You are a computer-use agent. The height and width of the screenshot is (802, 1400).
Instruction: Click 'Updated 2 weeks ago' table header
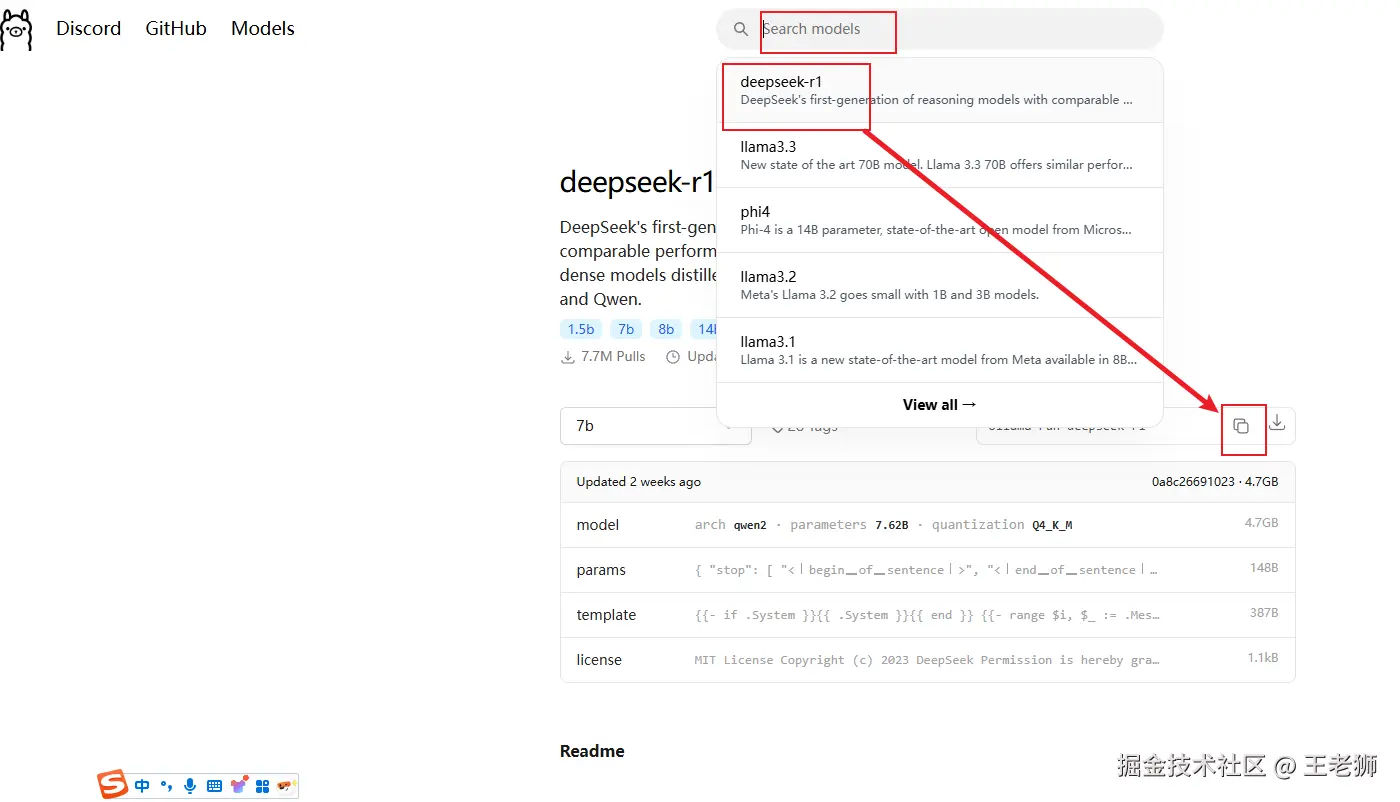pyautogui.click(x=639, y=482)
